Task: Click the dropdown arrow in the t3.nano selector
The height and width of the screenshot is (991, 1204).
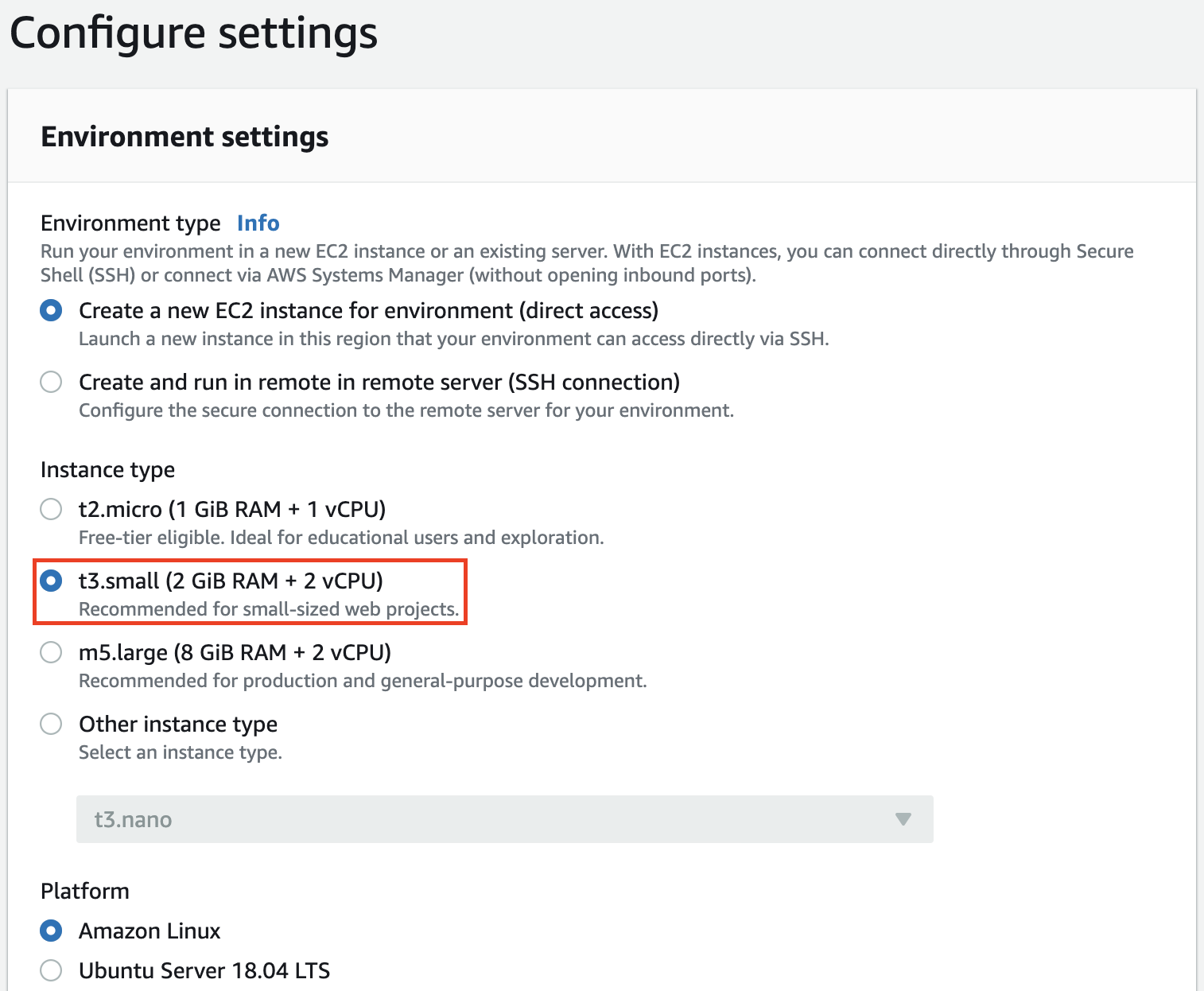Action: click(x=903, y=819)
